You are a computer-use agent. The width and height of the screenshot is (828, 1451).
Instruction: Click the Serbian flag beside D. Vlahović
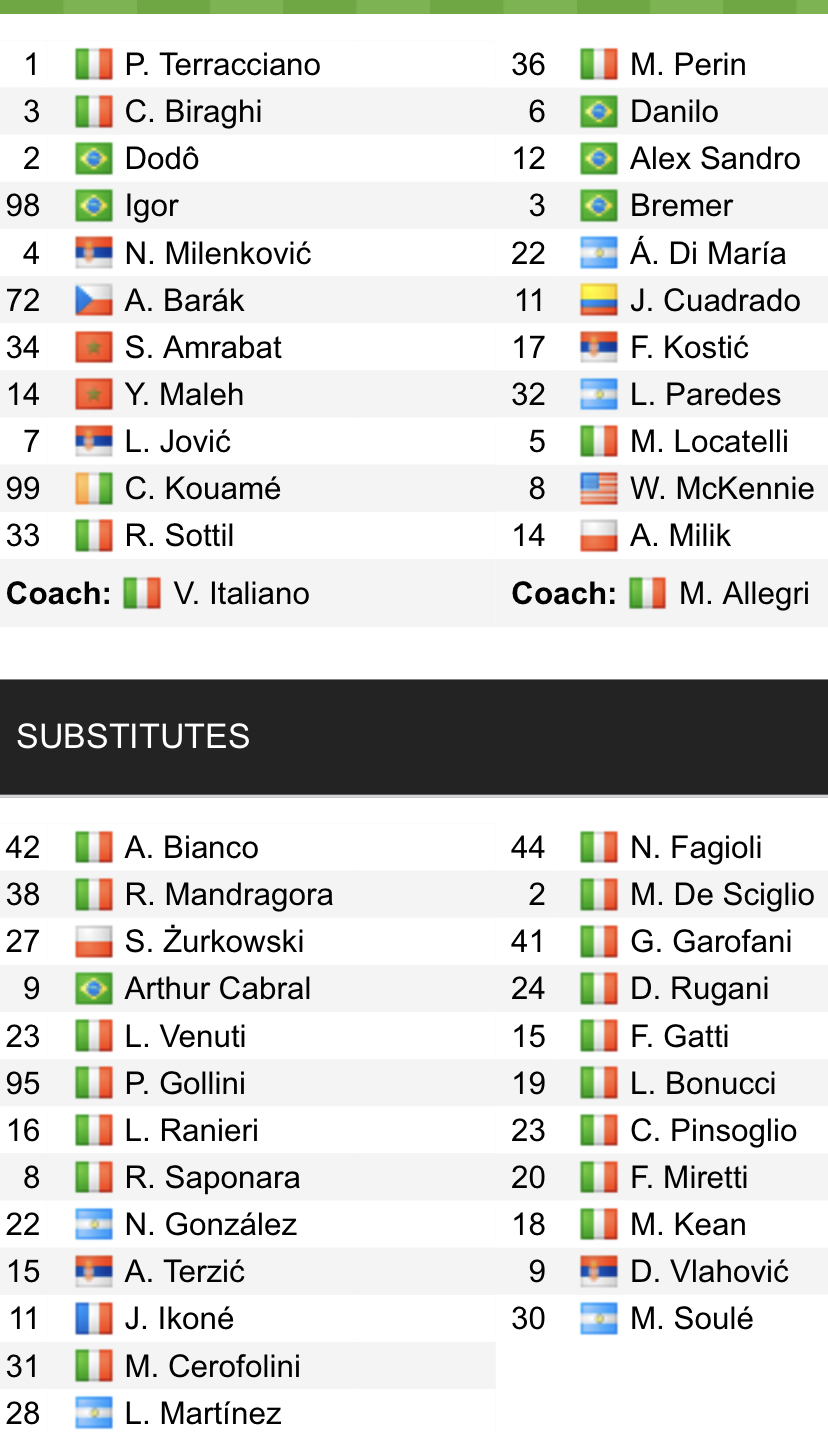pos(598,1271)
